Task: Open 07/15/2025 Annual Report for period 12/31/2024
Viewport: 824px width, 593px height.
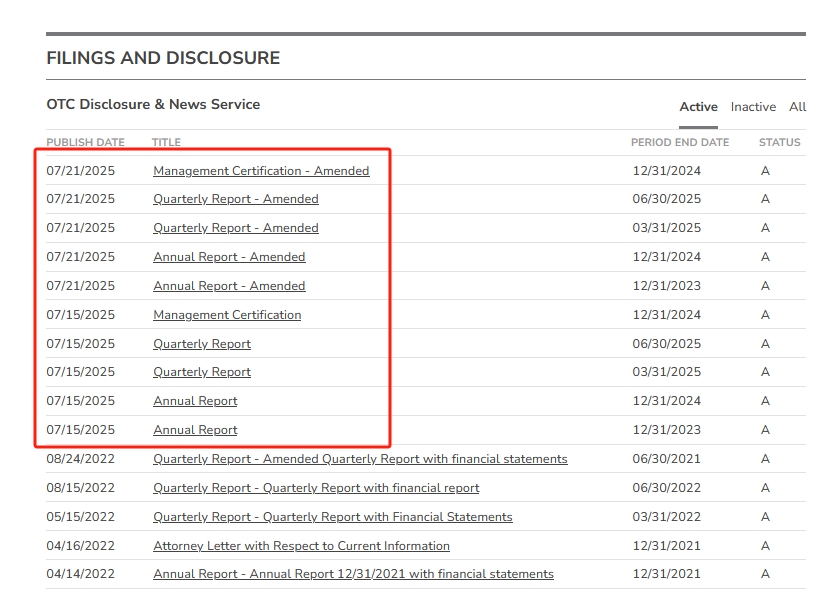Action: point(195,401)
